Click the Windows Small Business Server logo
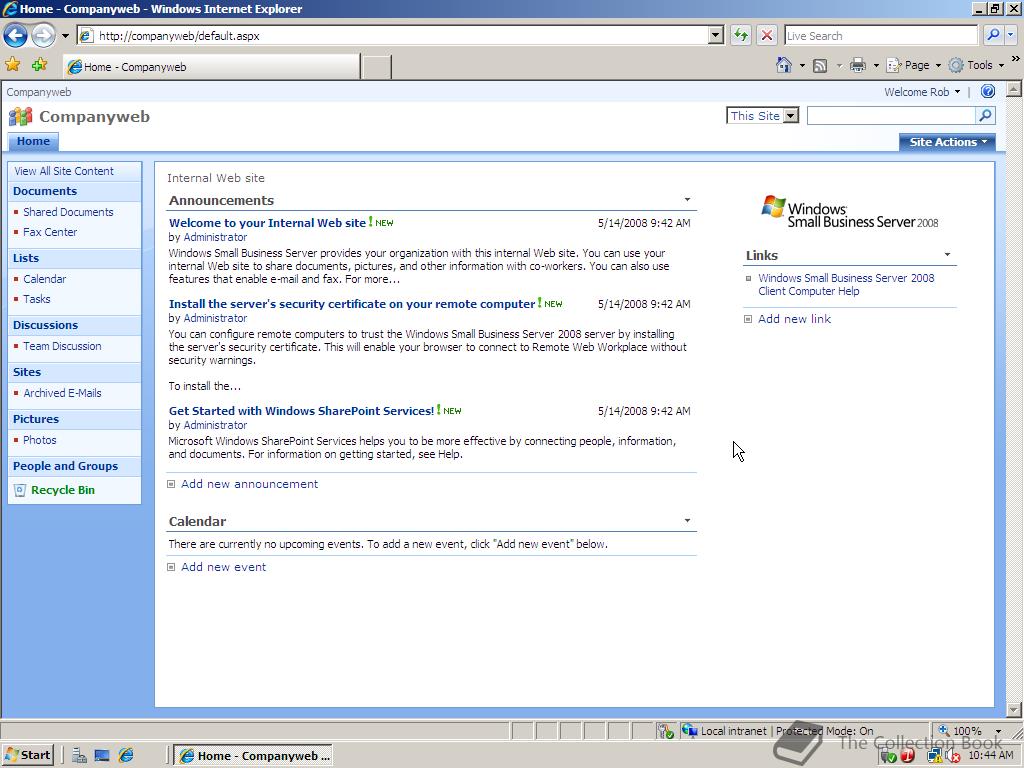Image resolution: width=1024 pixels, height=768 pixels. click(x=849, y=212)
